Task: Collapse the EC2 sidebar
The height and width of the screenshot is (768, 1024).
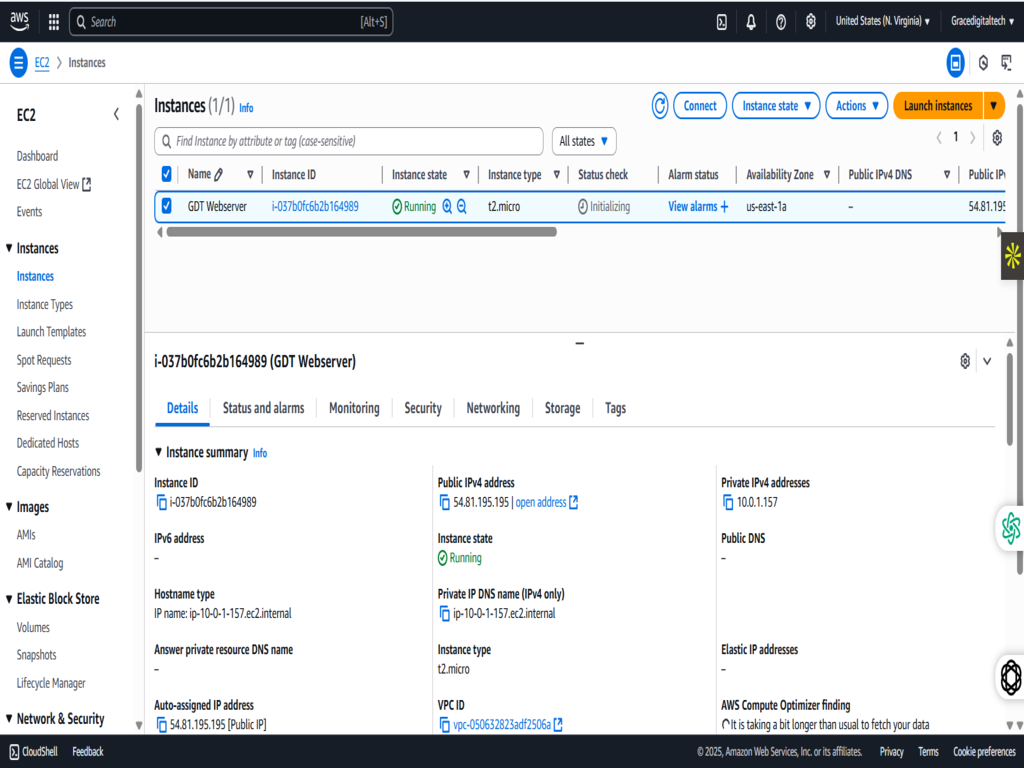Action: [116, 114]
